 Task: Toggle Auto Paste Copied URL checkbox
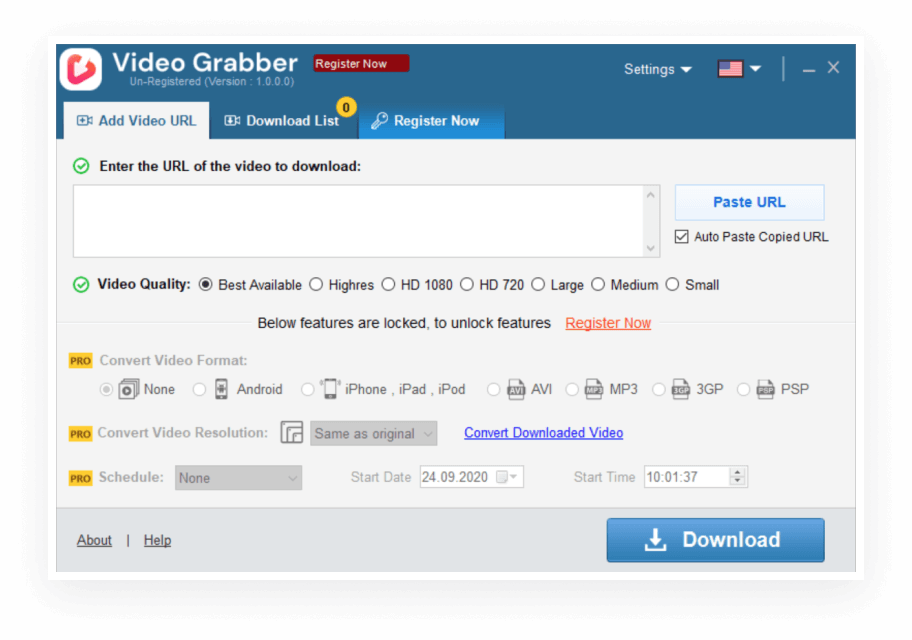[682, 237]
